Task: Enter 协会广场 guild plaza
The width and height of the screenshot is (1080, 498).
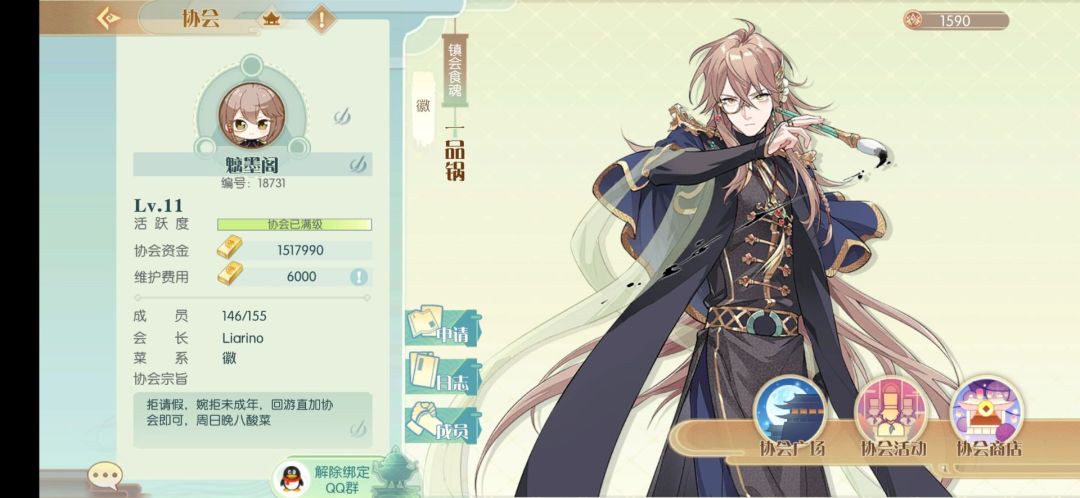Action: [791, 418]
